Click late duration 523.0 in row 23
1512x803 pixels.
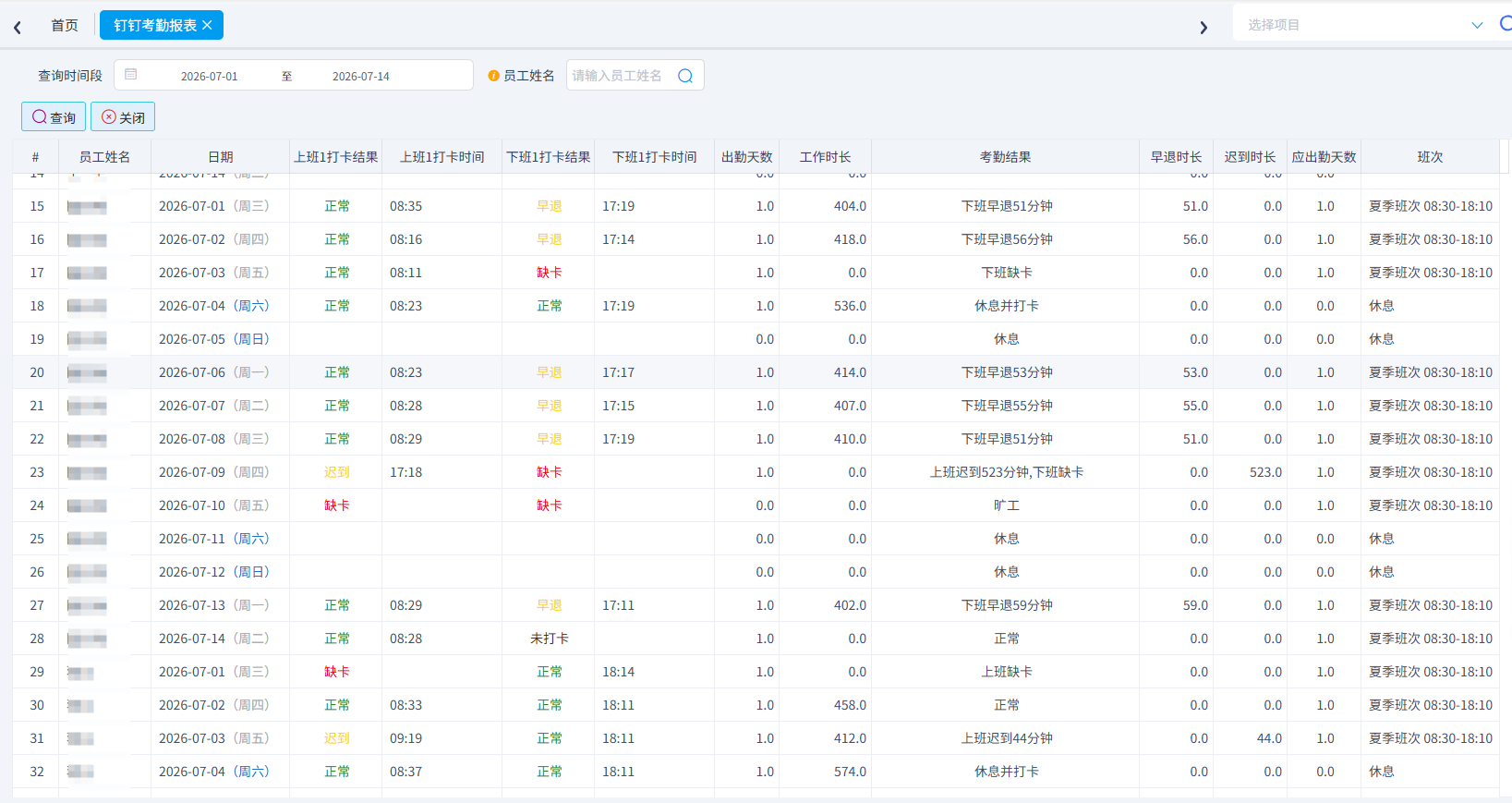[1265, 472]
